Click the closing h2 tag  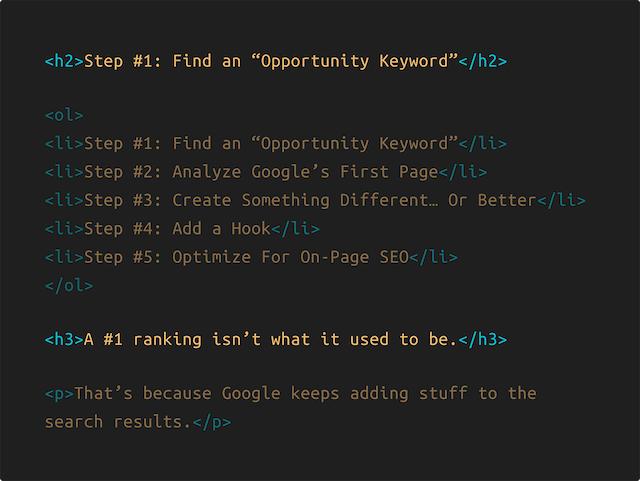point(482,61)
